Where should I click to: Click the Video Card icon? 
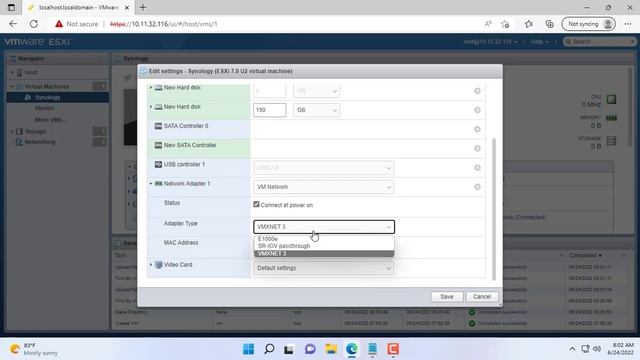158,264
